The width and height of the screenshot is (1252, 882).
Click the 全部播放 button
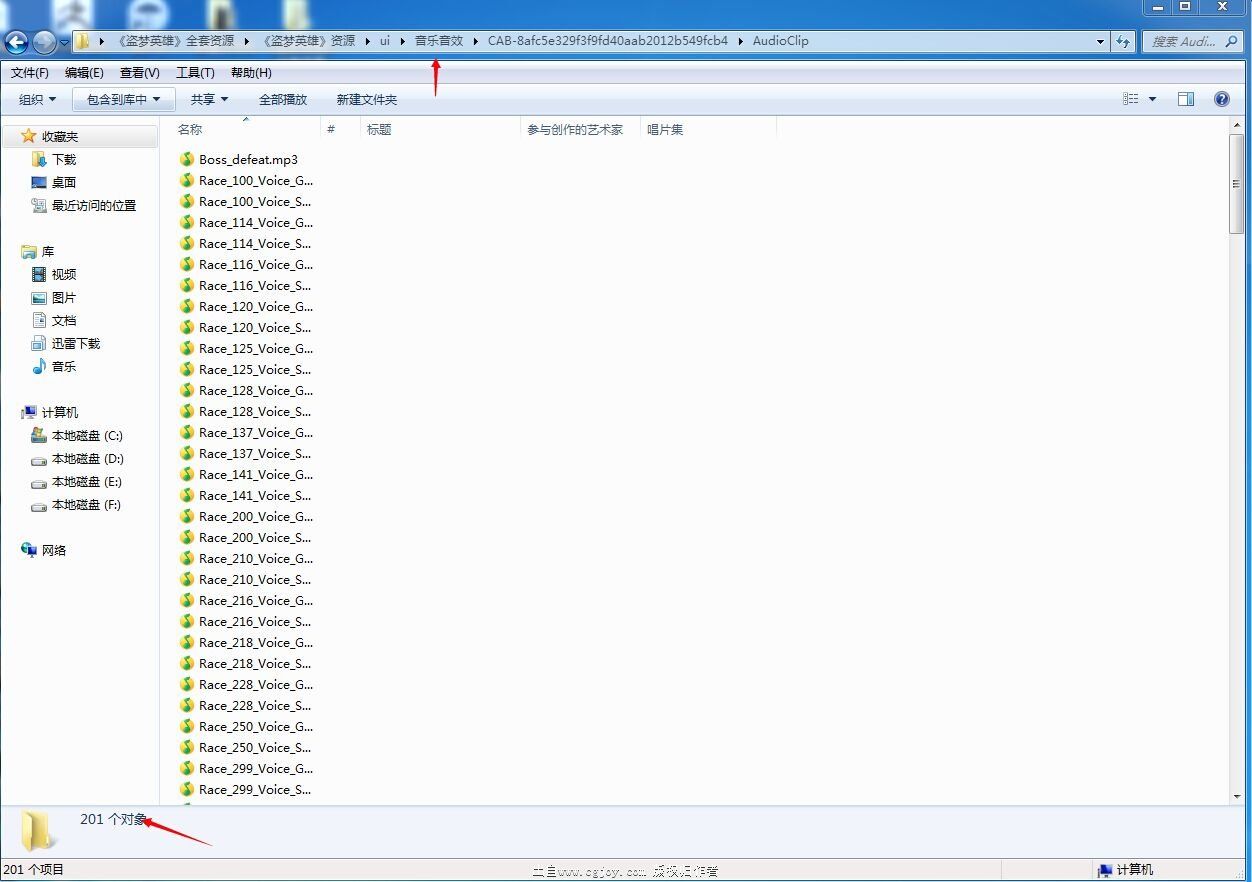(x=283, y=99)
